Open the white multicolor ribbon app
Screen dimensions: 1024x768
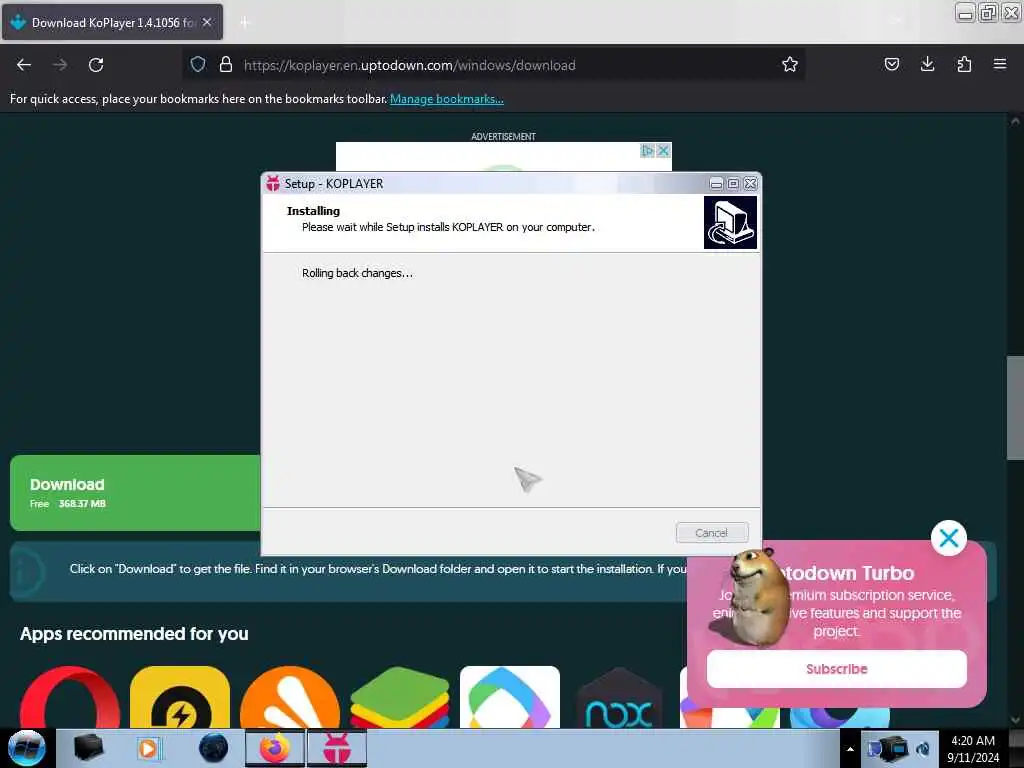click(x=509, y=697)
